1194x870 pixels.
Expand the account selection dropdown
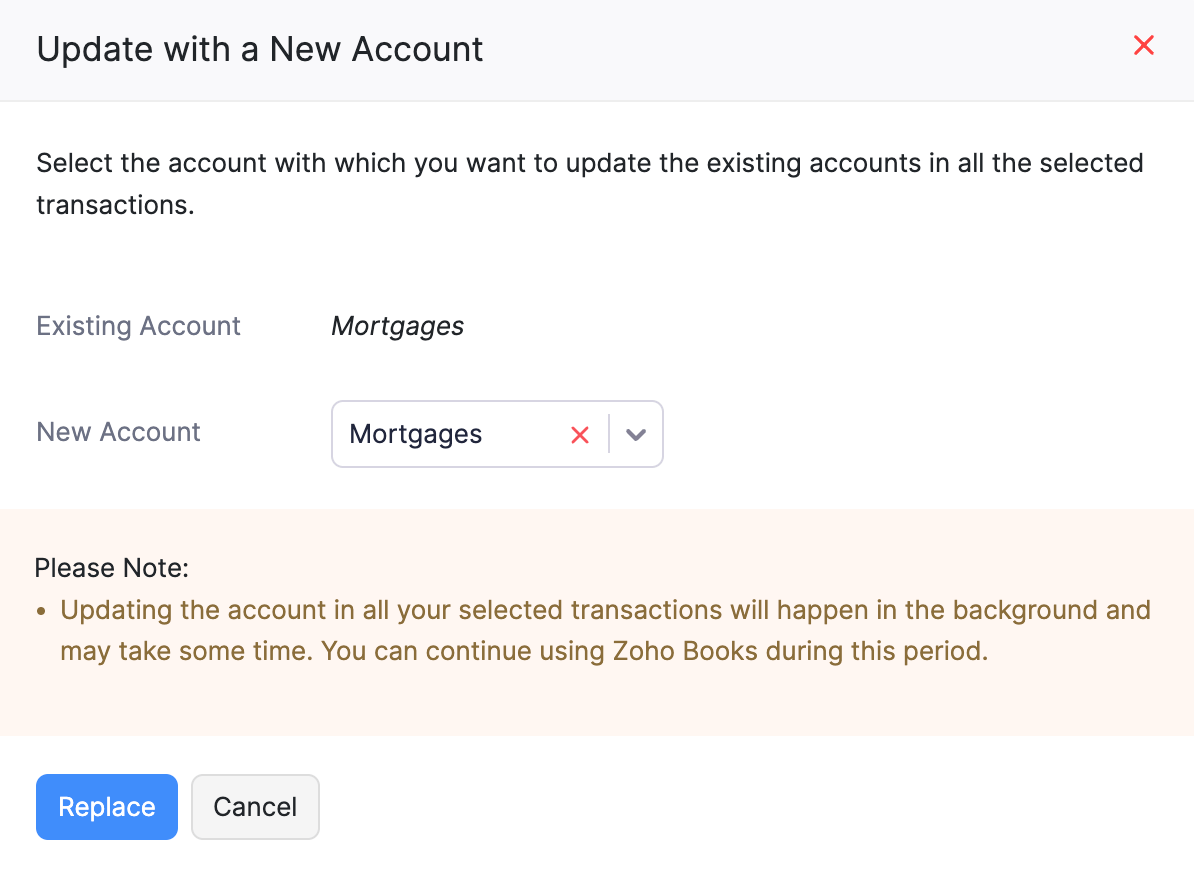click(634, 434)
